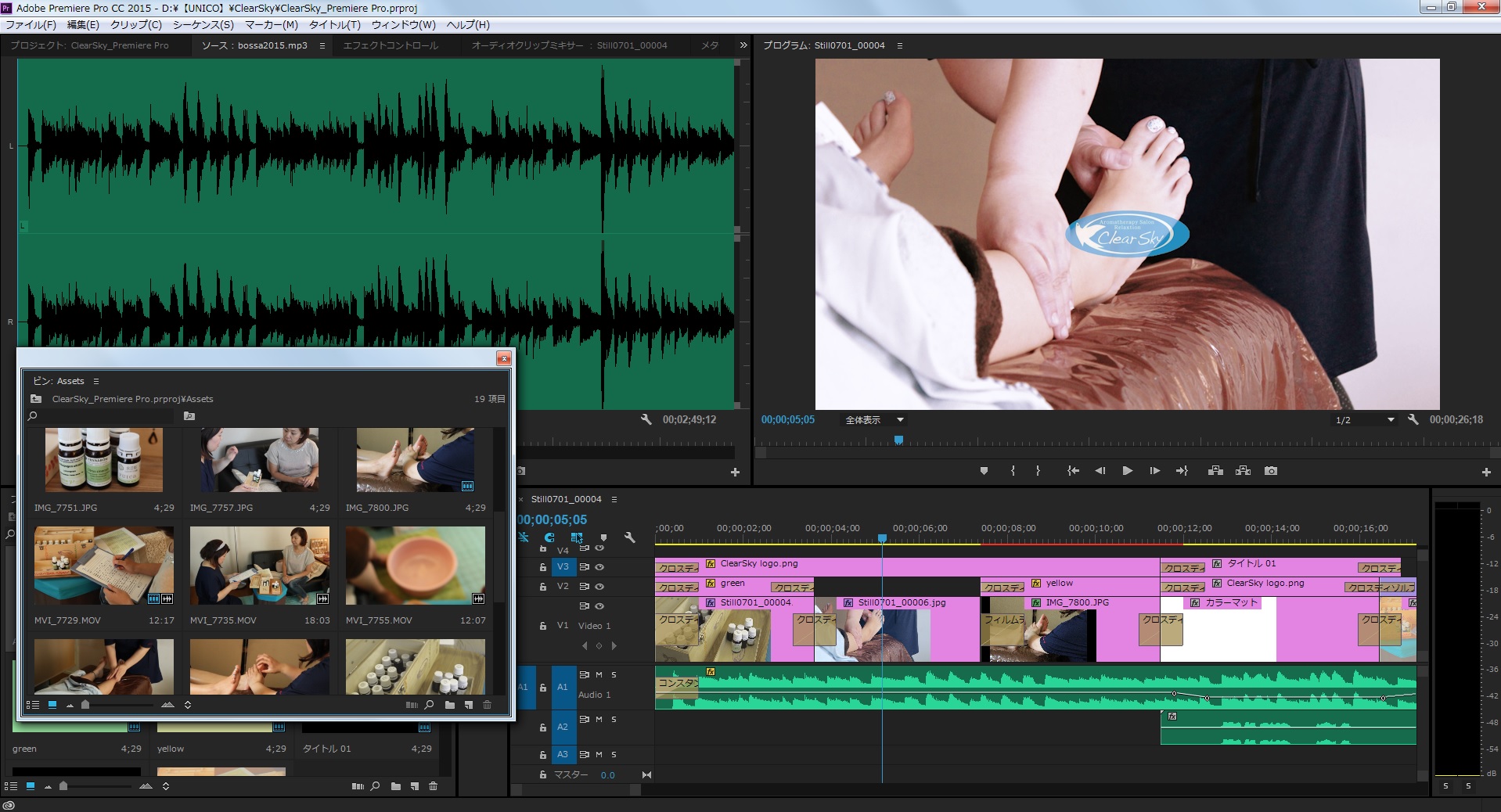Screen dimensions: 1501x812
Task: Open the timeline sequence panel menu
Action: 614,499
